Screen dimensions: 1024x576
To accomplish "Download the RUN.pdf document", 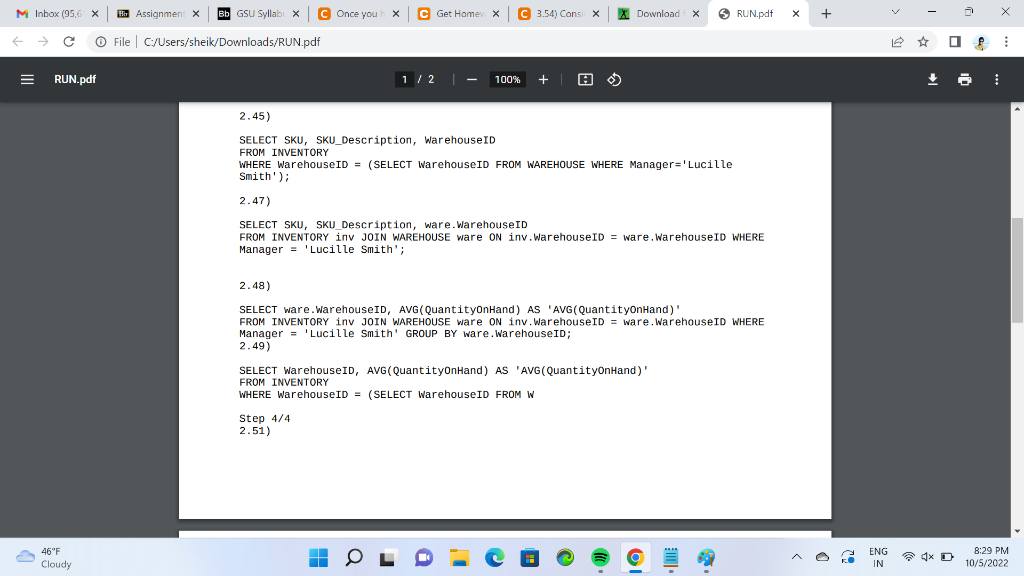I will (932, 79).
